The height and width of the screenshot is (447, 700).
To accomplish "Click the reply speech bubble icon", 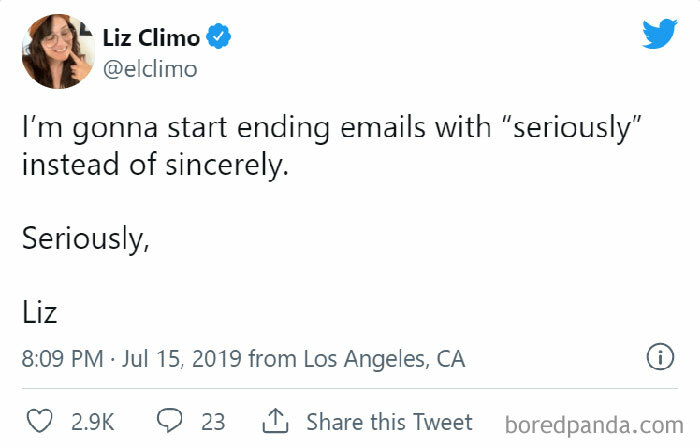I will pos(169,420).
